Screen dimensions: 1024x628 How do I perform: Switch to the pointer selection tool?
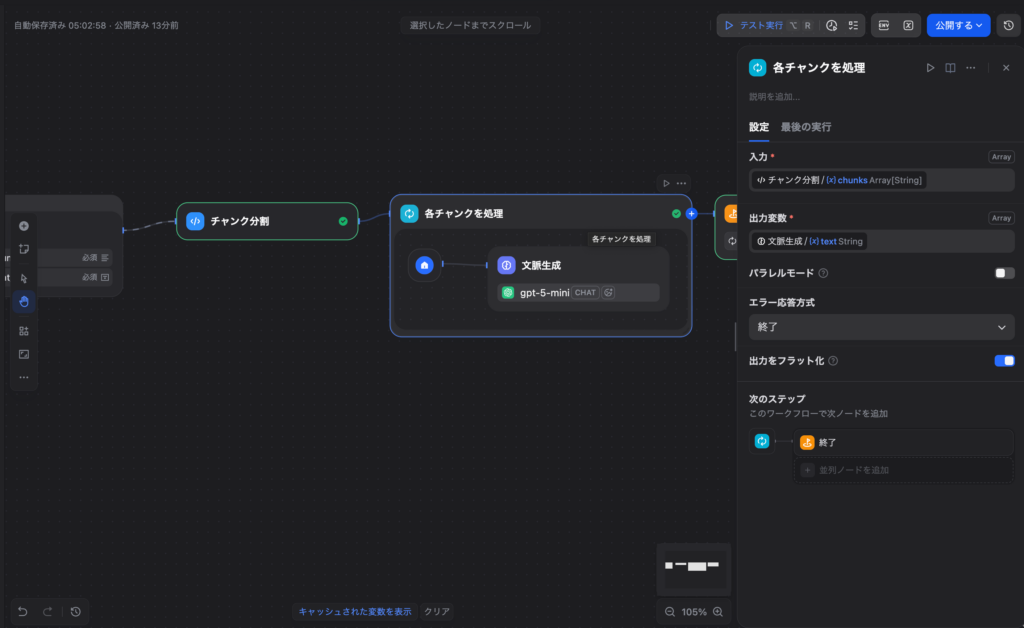pyautogui.click(x=24, y=276)
